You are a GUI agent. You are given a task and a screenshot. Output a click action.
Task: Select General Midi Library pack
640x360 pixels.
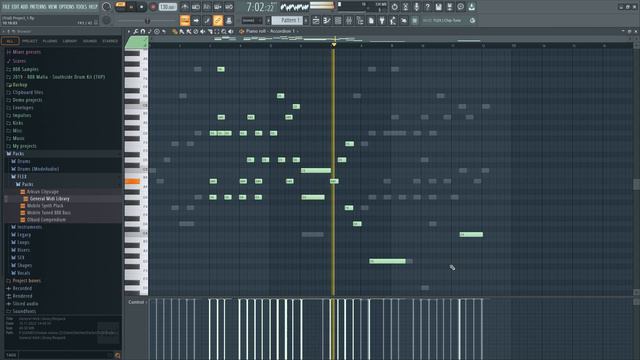point(49,199)
